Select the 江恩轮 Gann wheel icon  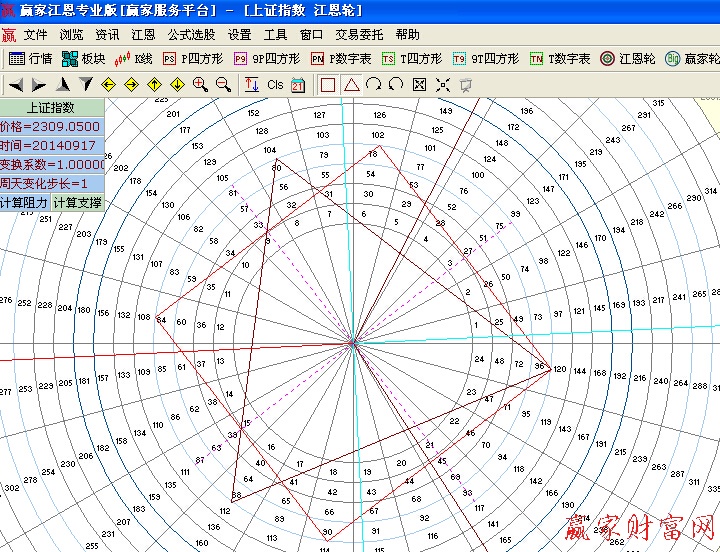pos(627,59)
